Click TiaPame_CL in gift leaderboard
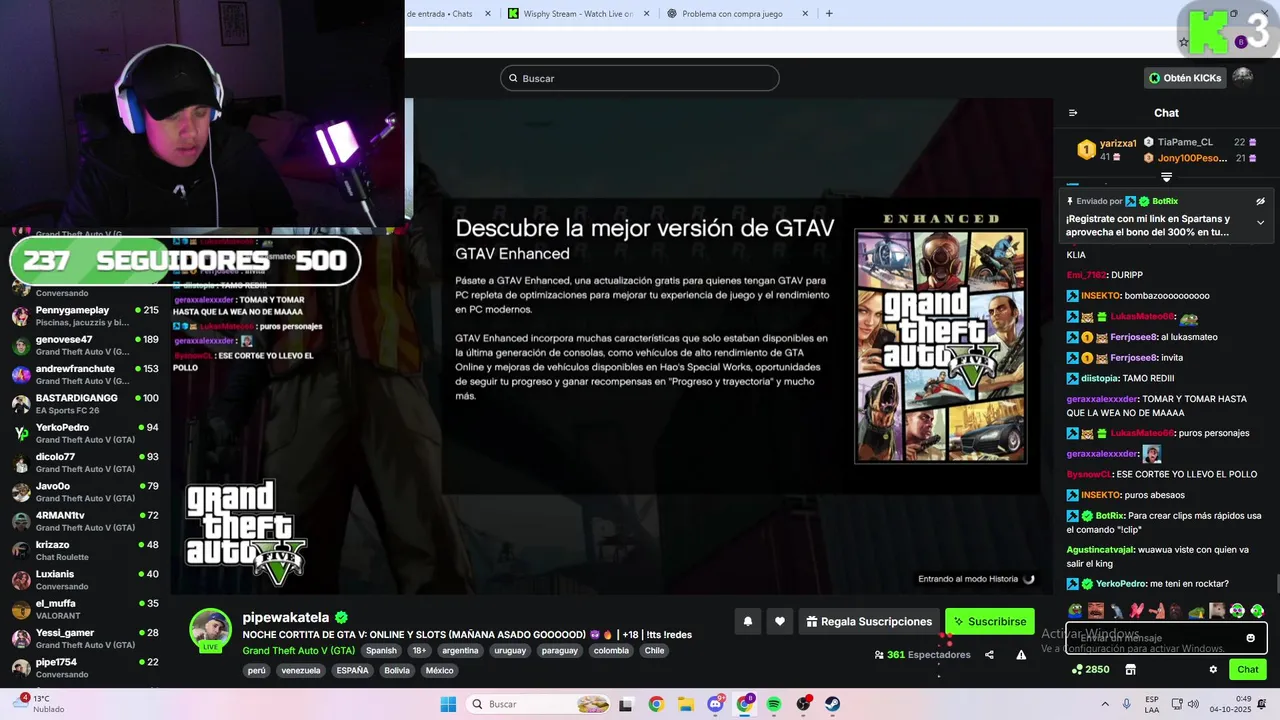 click(1185, 142)
